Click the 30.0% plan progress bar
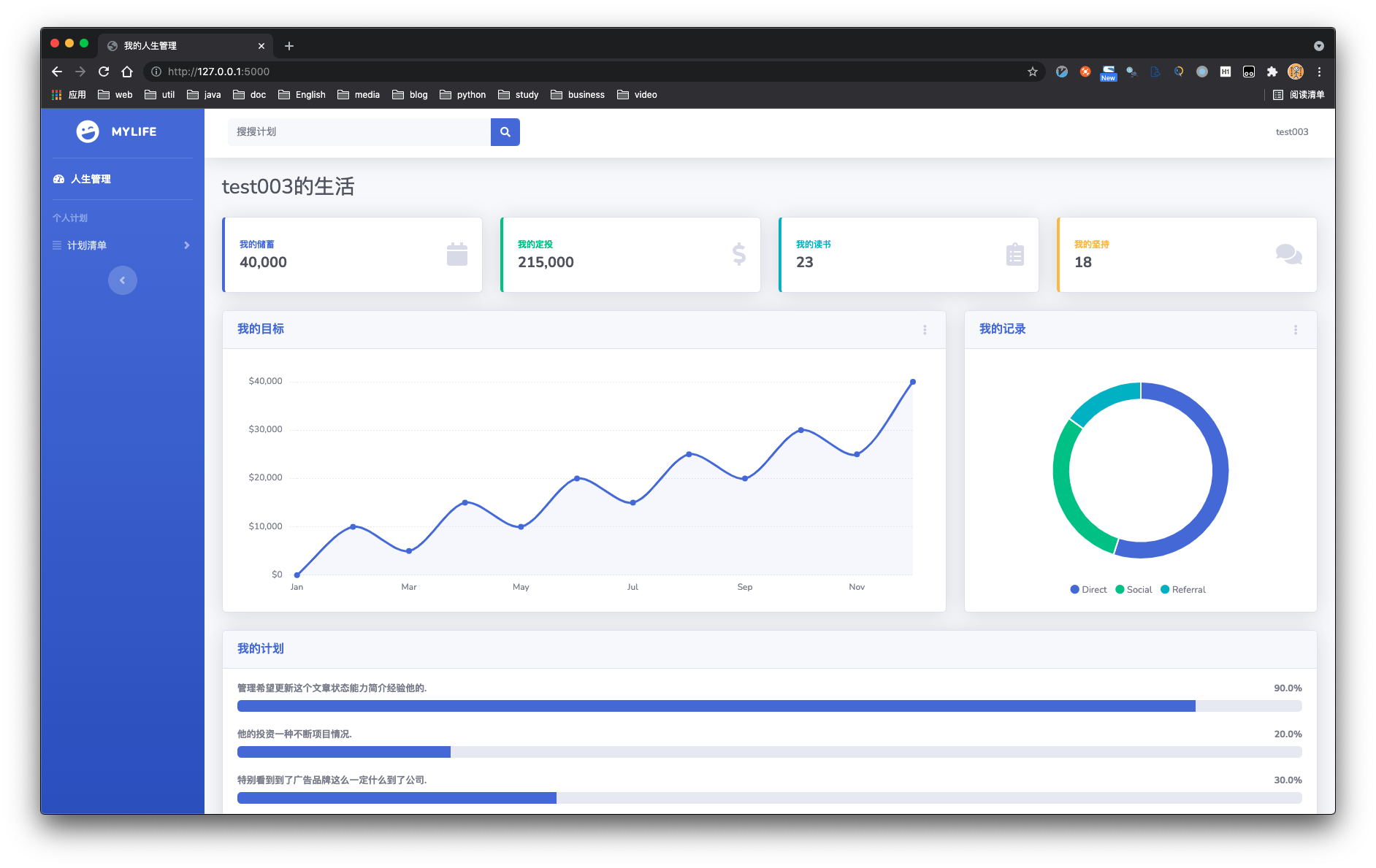 click(x=770, y=798)
